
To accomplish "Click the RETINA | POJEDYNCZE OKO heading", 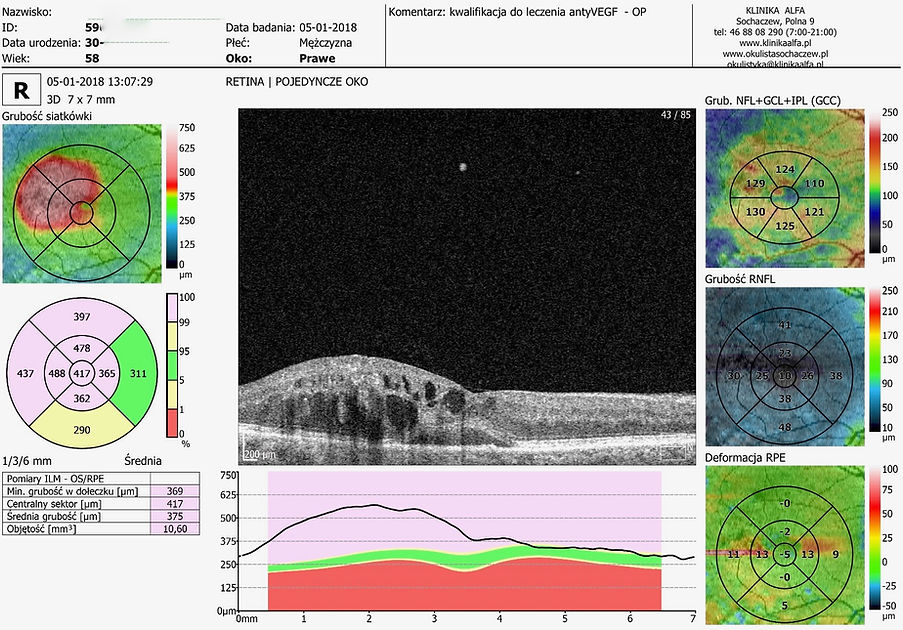I will coord(297,82).
